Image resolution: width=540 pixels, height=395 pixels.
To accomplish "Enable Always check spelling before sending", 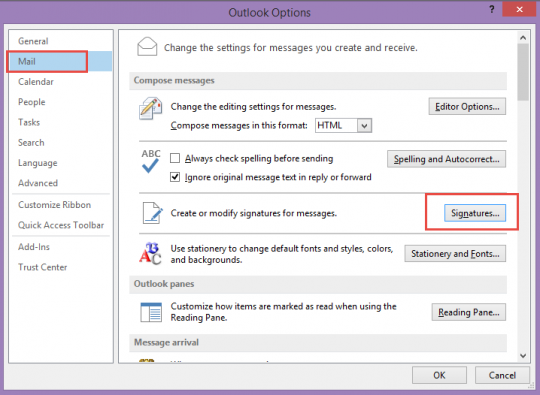I will click(x=175, y=158).
